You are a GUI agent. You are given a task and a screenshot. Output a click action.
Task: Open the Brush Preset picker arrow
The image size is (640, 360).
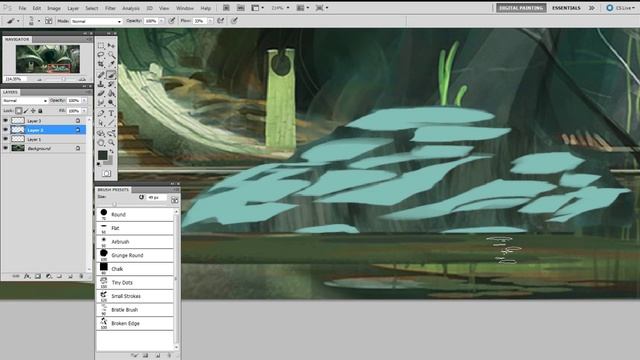coord(39,21)
